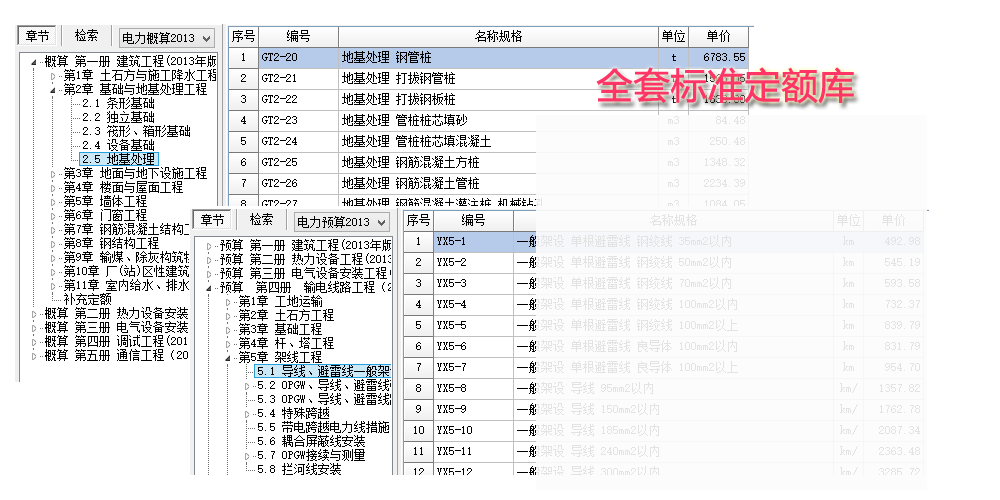The width and height of the screenshot is (1000, 500).
Task: Open 第5章 墙体工程 node
Action: pos(105,202)
